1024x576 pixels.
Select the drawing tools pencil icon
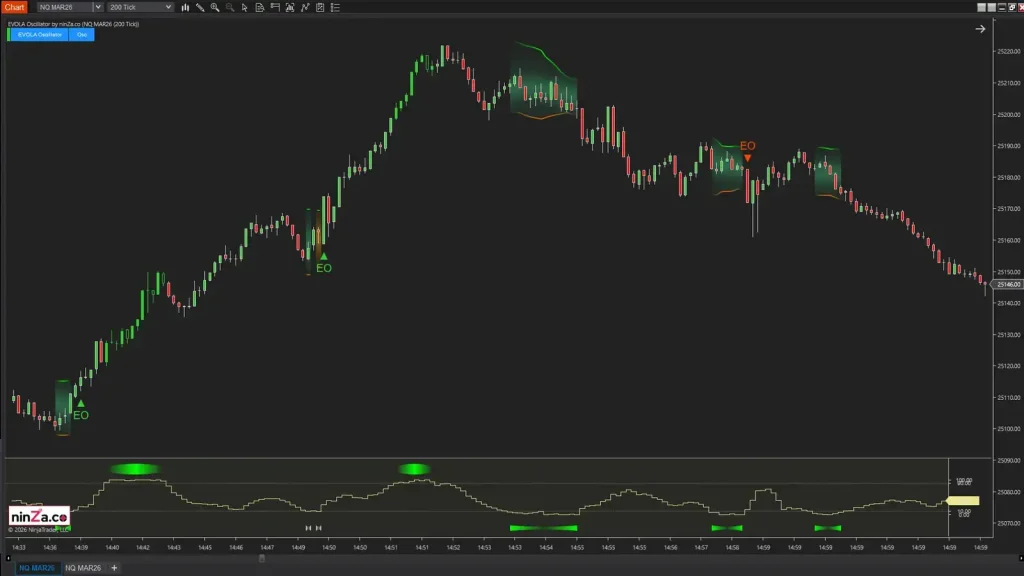point(200,7)
